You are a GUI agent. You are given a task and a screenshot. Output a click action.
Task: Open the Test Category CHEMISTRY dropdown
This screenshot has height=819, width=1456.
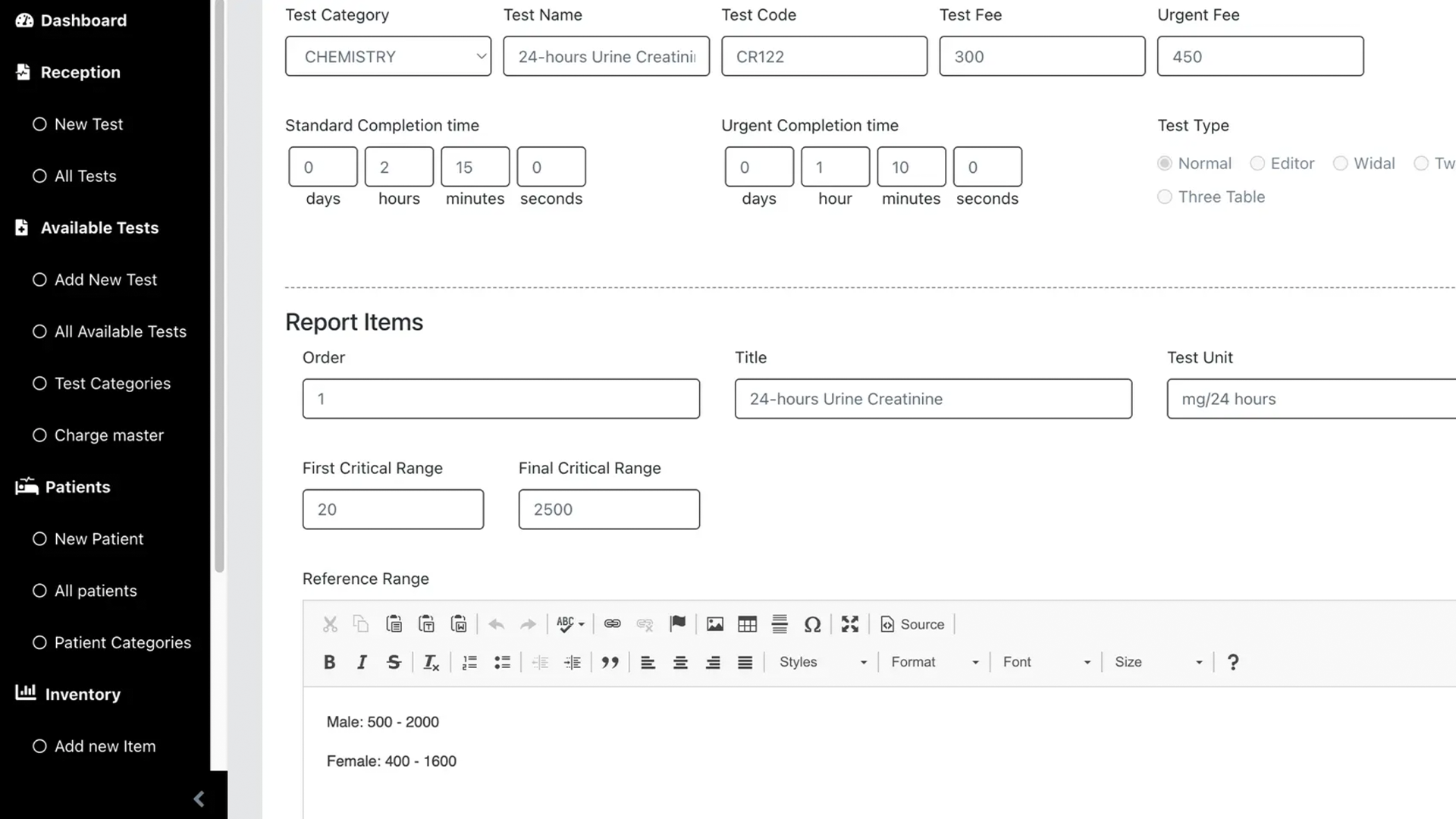click(x=388, y=56)
